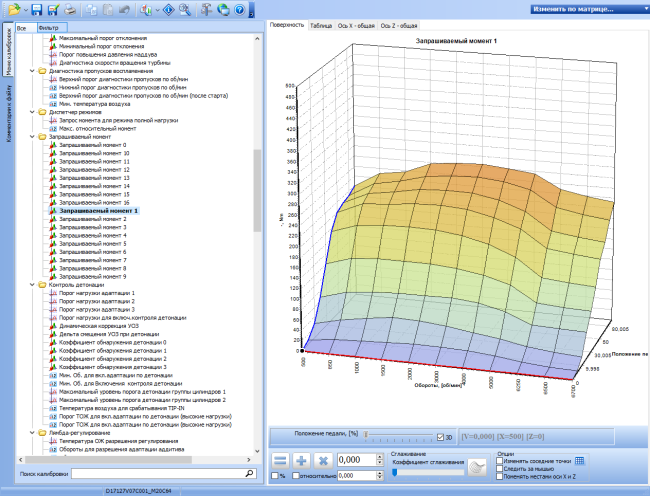This screenshot has height=496, width=650.
Task: Select 'Запрашиваемый момент 0' in the tree
Action: [x=92, y=145]
